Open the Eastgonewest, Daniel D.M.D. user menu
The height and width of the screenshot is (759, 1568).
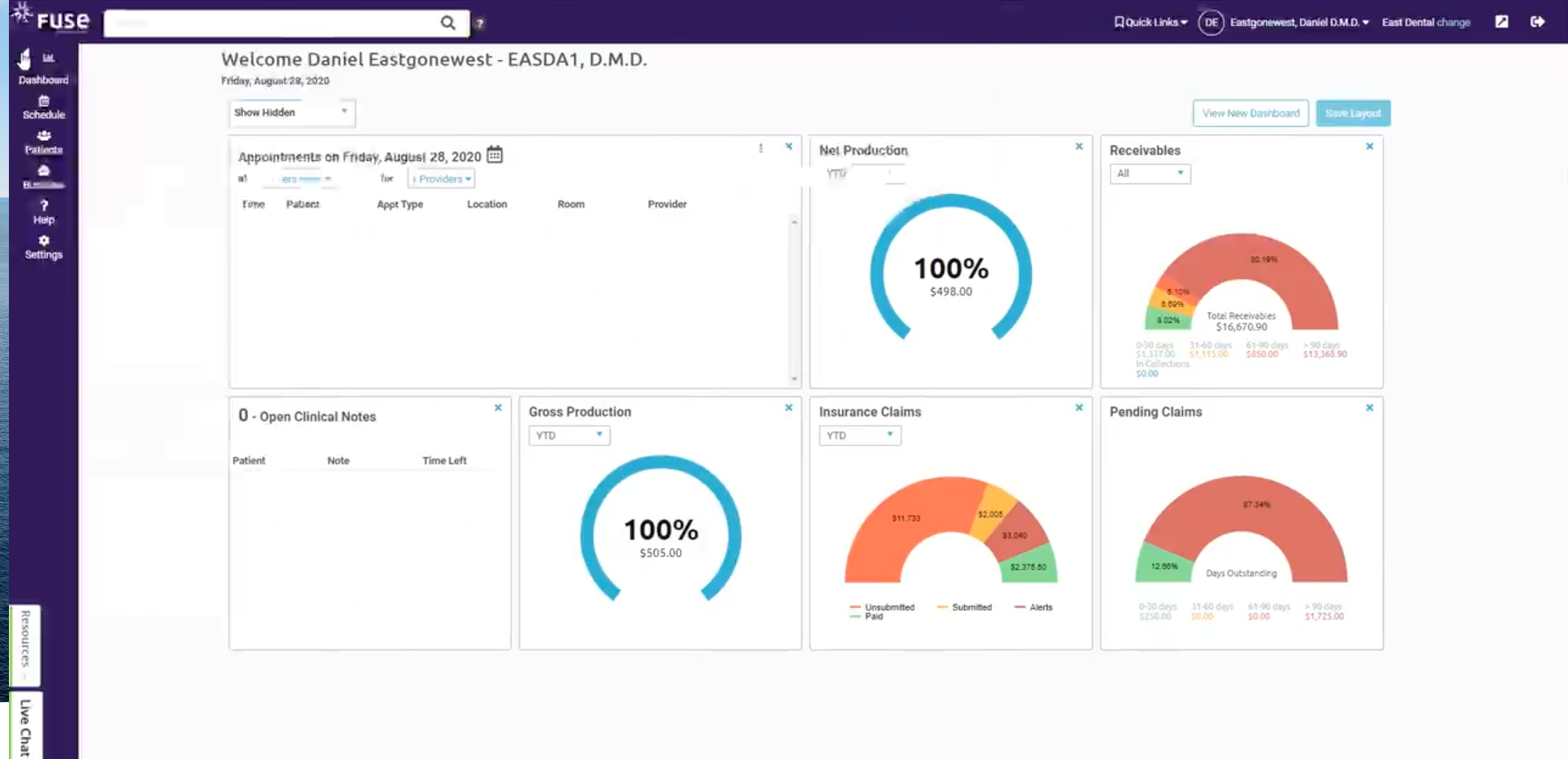tap(1299, 22)
